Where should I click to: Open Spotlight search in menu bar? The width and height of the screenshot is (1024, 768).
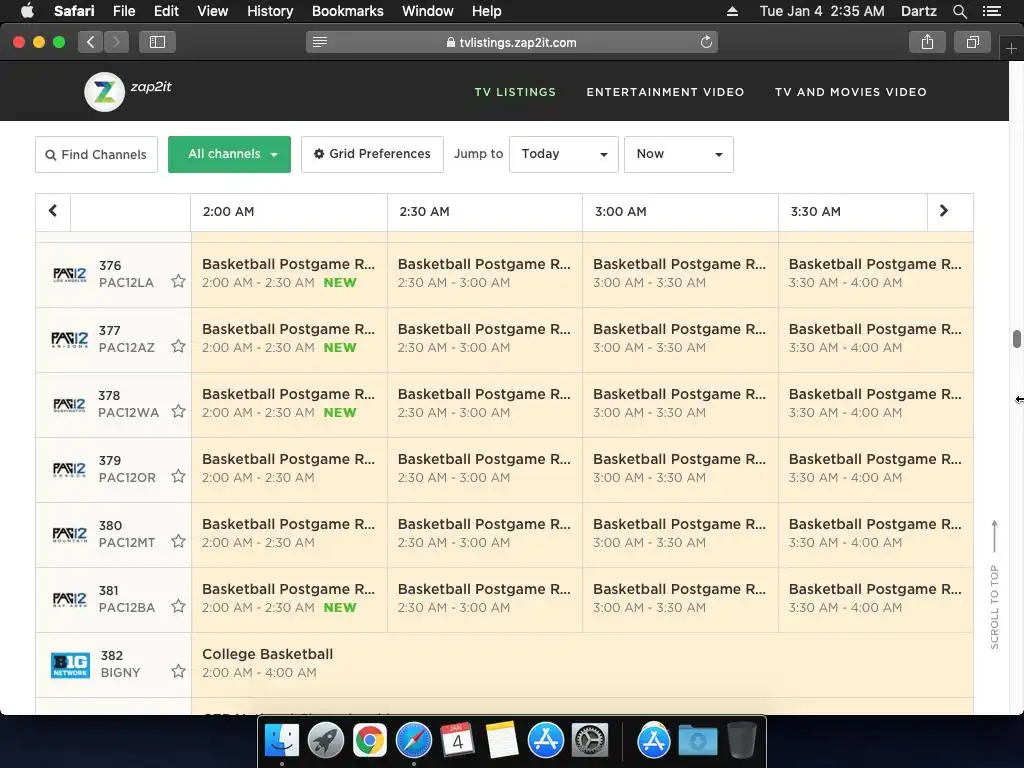click(959, 11)
